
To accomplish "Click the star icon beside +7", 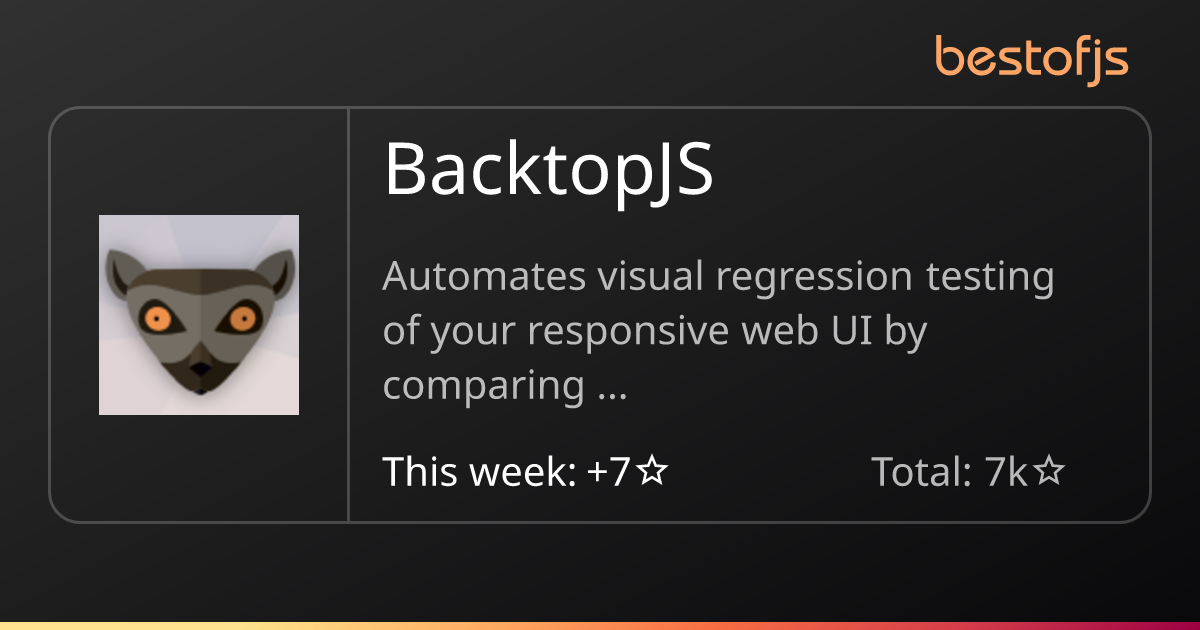I will pos(652,471).
